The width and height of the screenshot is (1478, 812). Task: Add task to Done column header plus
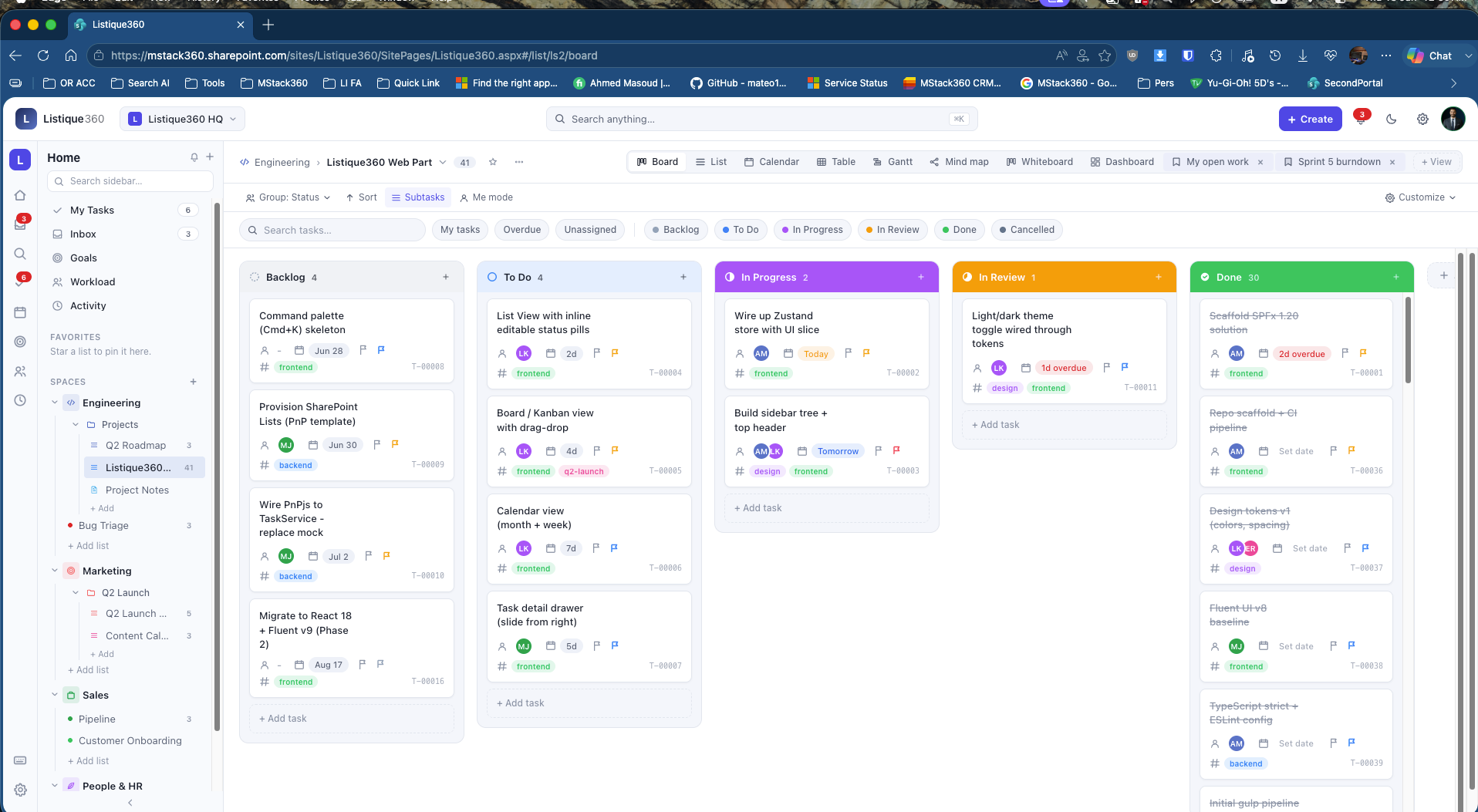tap(1396, 277)
